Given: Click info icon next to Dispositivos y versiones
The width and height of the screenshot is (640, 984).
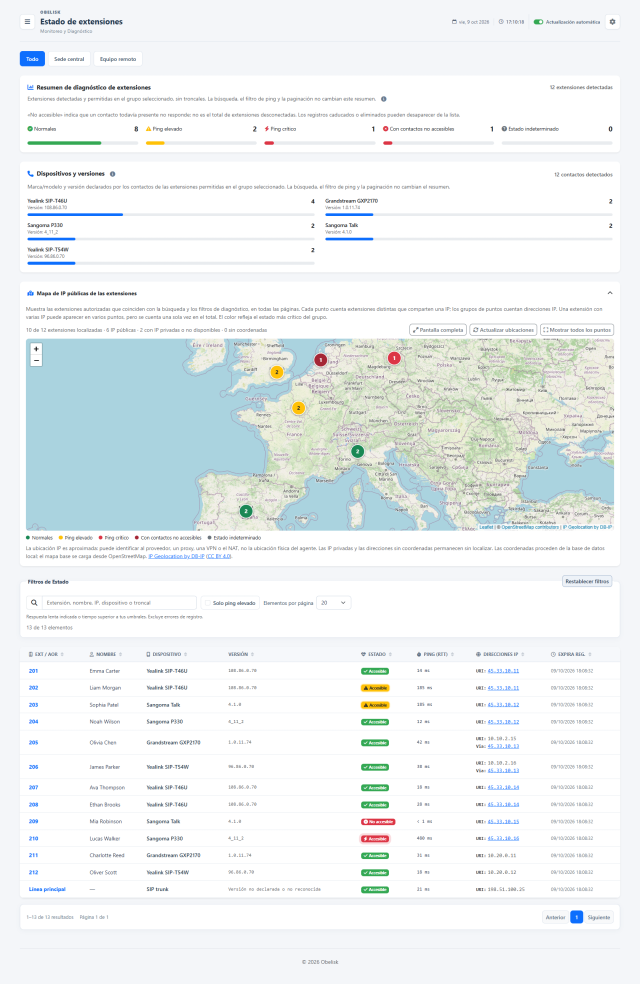Looking at the screenshot, I should (x=112, y=174).
